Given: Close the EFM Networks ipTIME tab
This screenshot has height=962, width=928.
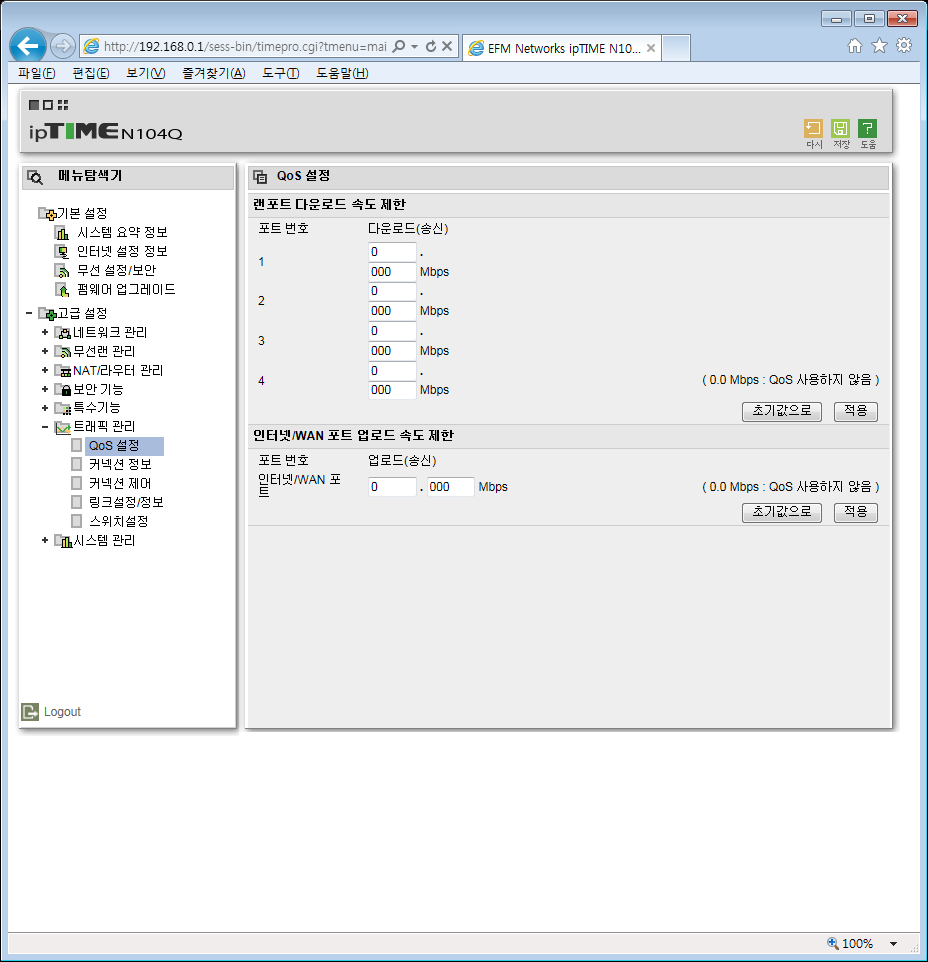Looking at the screenshot, I should (651, 48).
